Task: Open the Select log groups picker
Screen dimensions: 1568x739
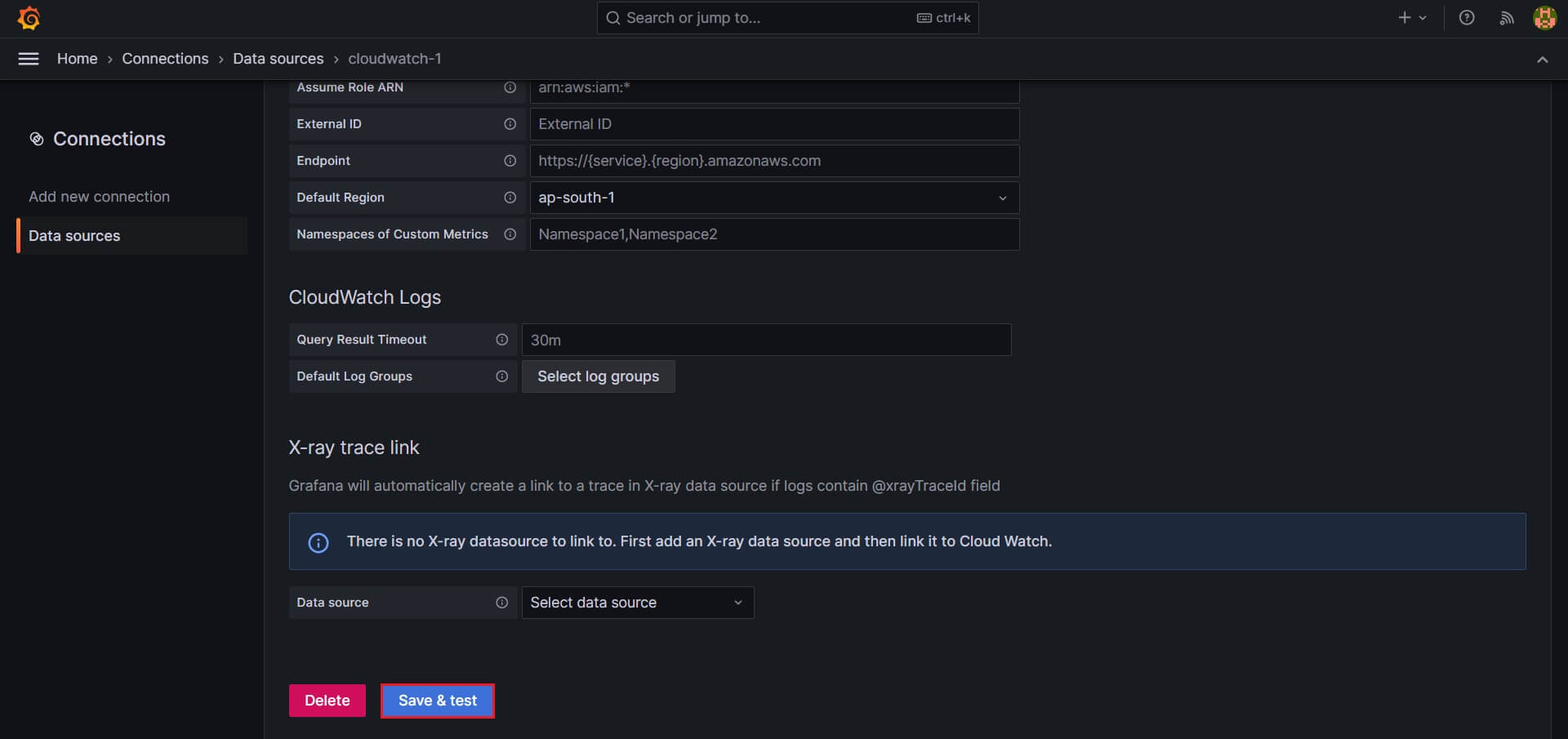Action: pos(598,376)
